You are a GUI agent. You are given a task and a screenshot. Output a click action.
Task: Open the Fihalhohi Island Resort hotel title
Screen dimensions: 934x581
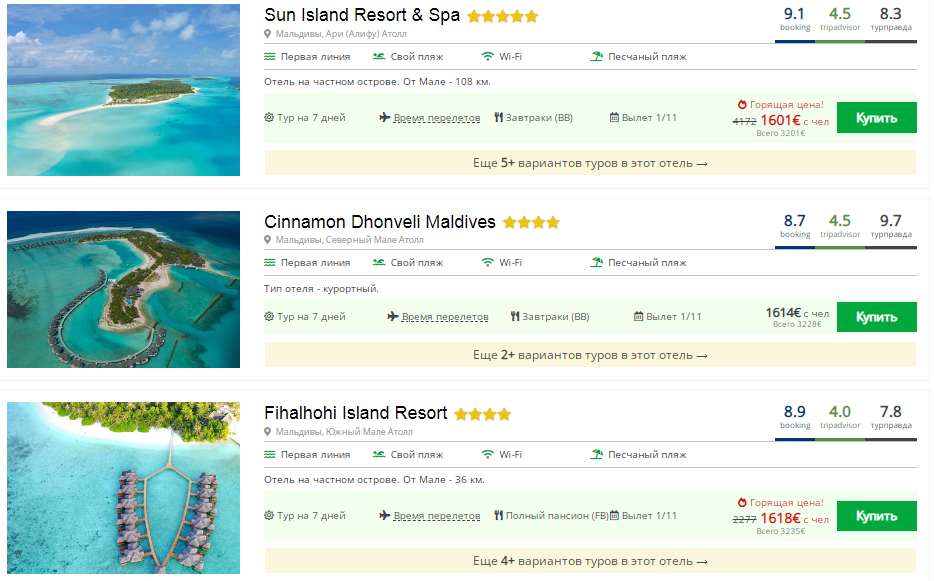[355, 413]
